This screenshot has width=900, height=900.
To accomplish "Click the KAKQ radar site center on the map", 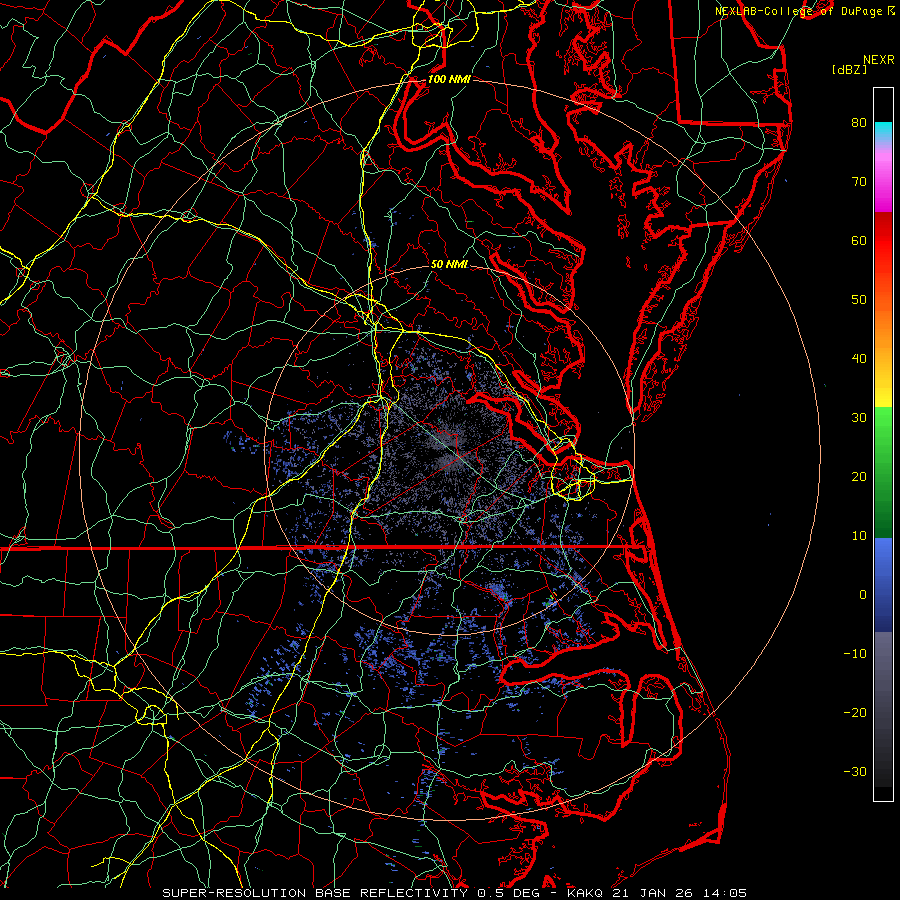I will (x=450, y=449).
